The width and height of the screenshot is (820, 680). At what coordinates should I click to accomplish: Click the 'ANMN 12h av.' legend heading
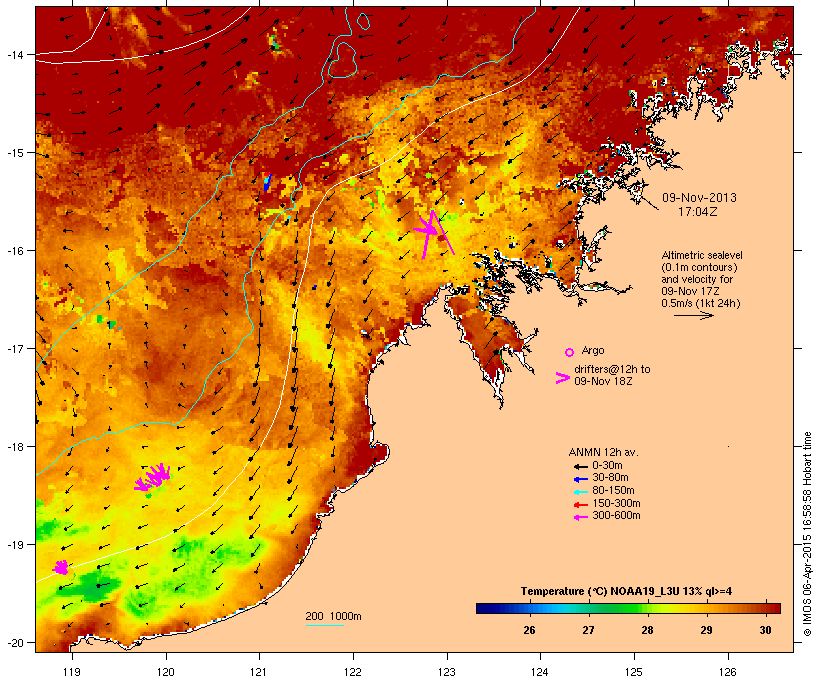pos(603,452)
